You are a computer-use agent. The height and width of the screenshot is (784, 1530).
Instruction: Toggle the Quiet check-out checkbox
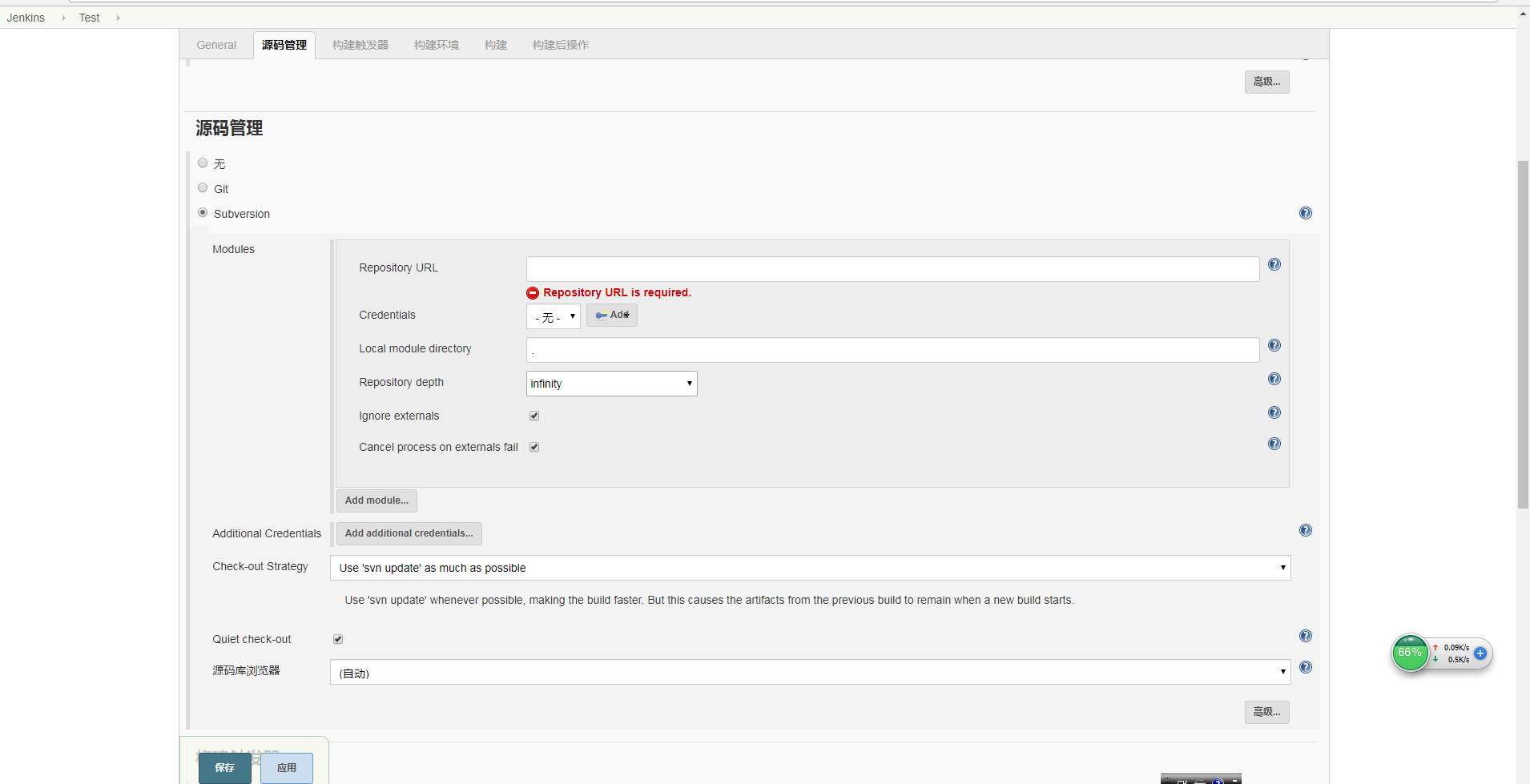pyautogui.click(x=338, y=639)
